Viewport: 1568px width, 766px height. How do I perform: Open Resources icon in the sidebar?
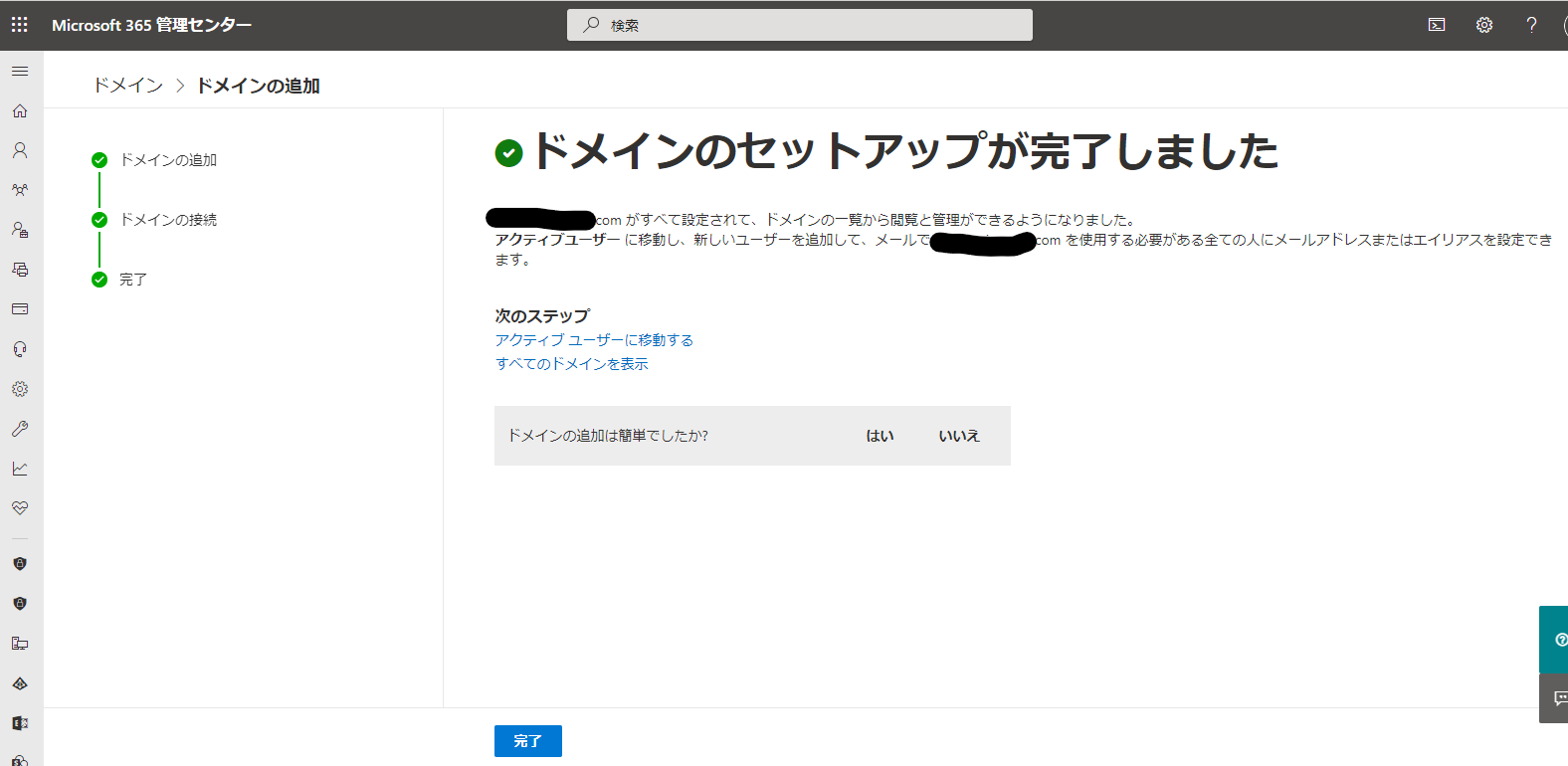click(x=20, y=270)
